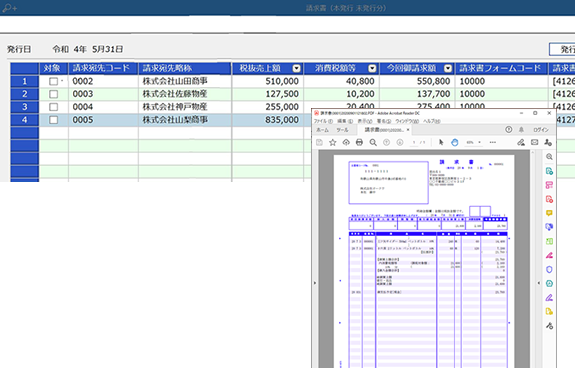Open the three-dot more tools menu
The image size is (575, 368).
click(x=492, y=142)
